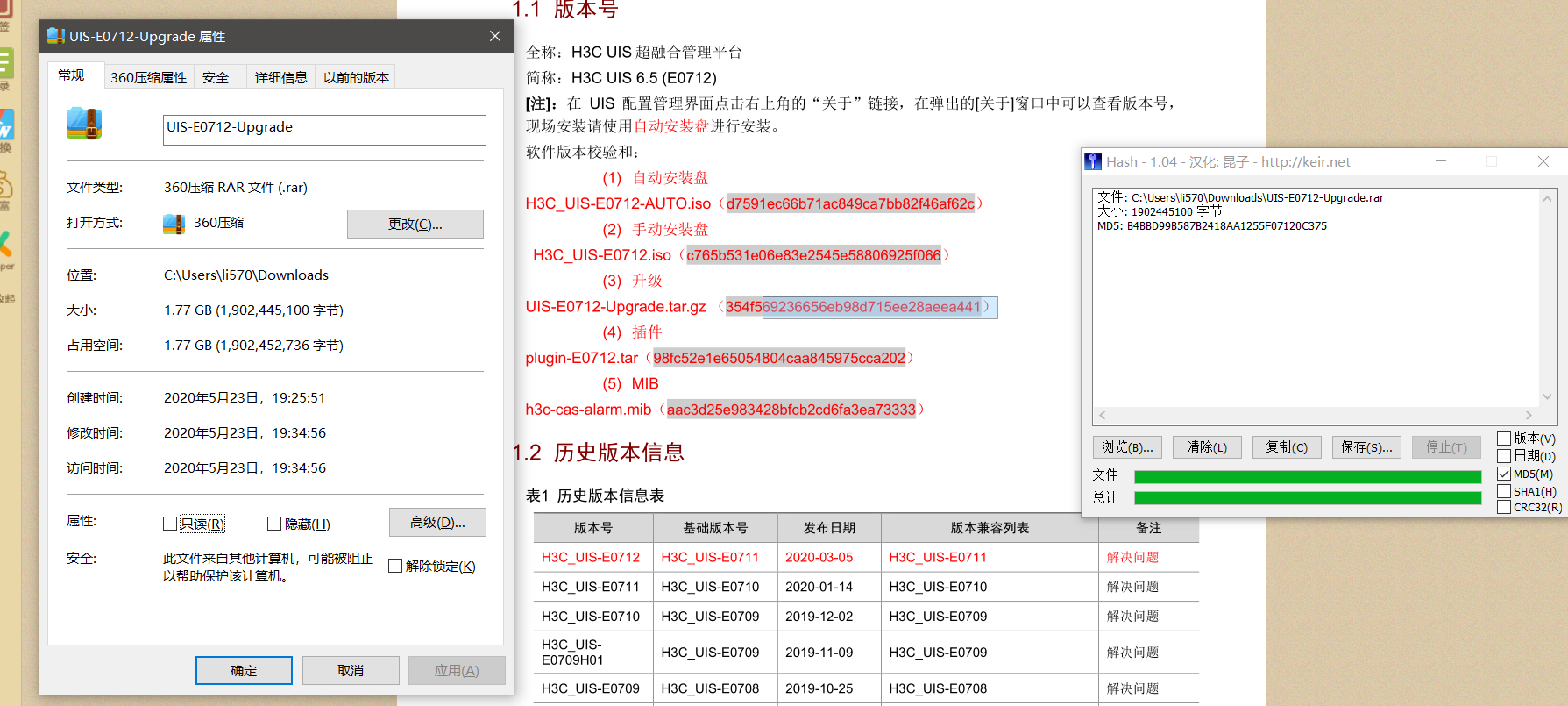Click the size value 1.77 GB (1,902,445,100 字节)

(x=253, y=310)
